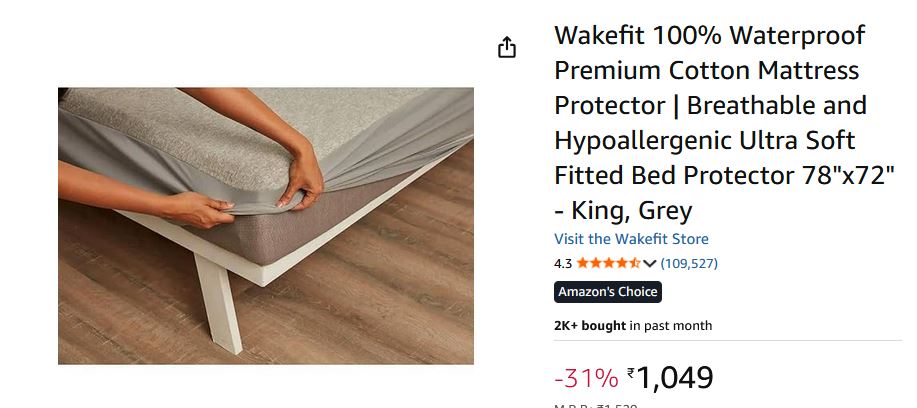The image size is (917, 408).
Task: Click the -31% discount label
Action: point(586,378)
